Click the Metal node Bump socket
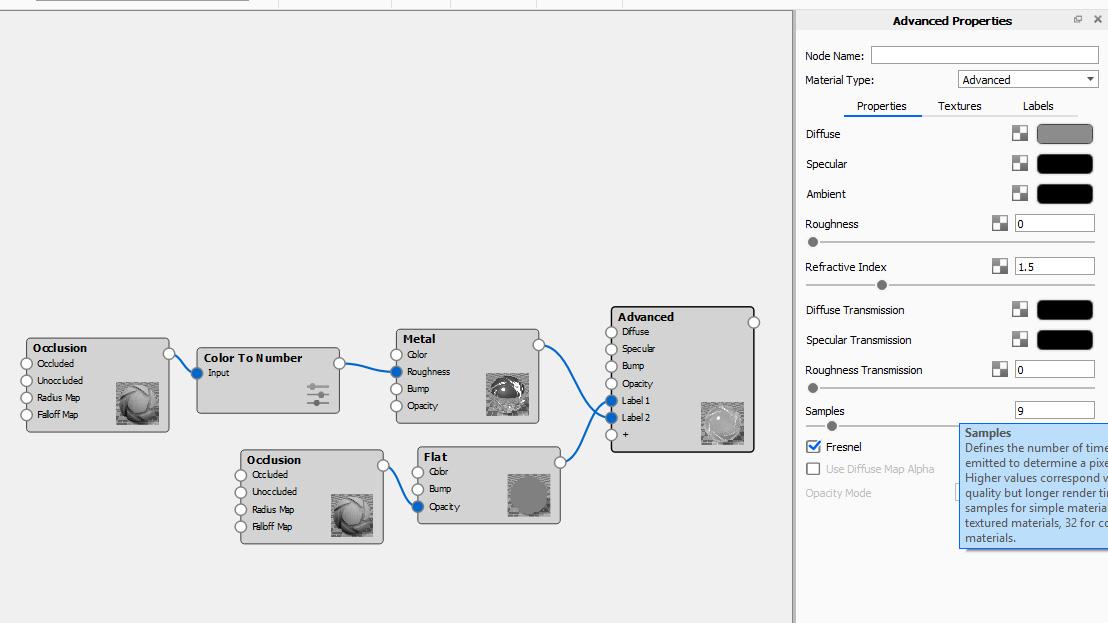The height and width of the screenshot is (623, 1108). (396, 388)
